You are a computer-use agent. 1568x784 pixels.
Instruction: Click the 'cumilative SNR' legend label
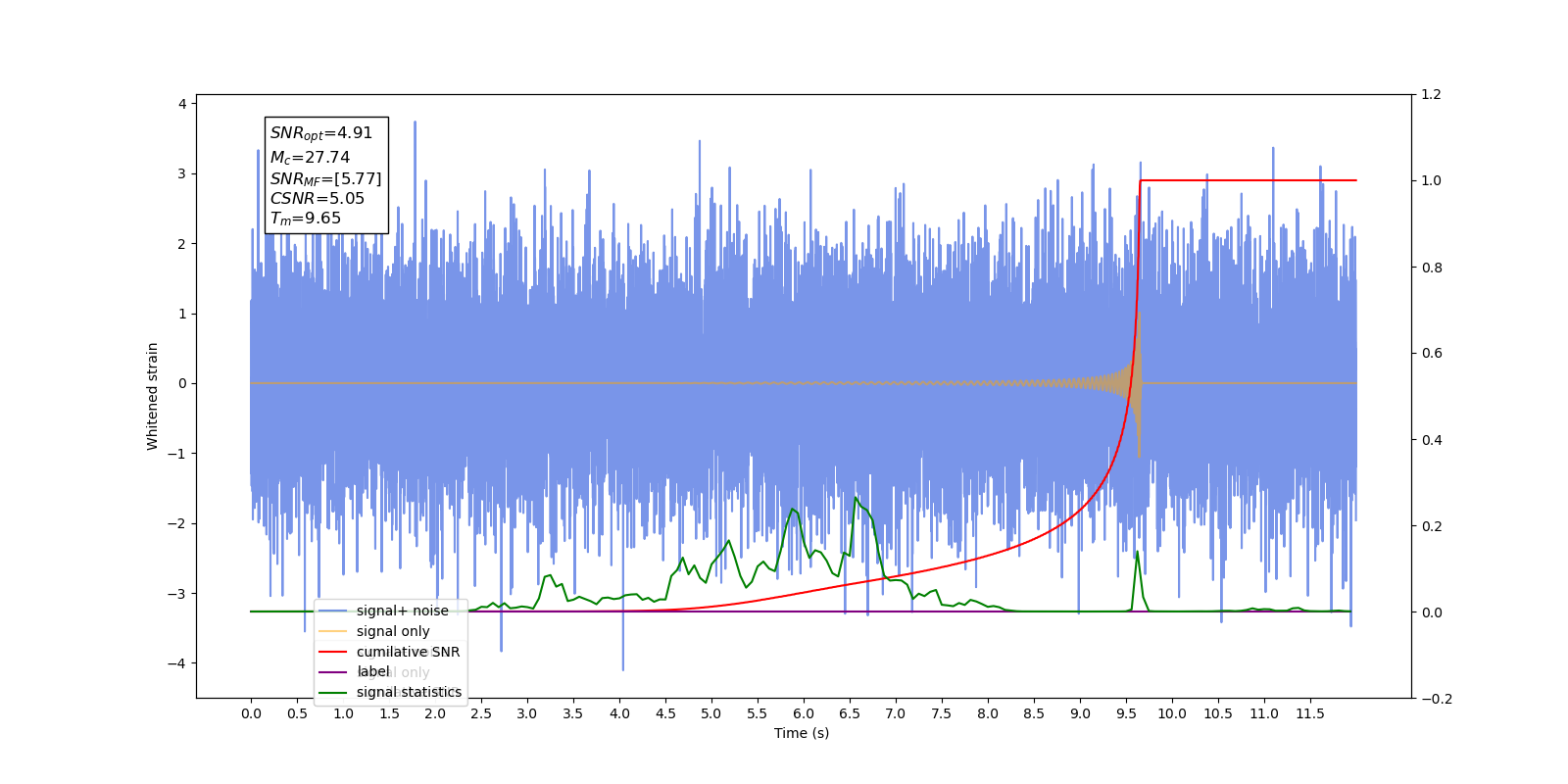(x=408, y=652)
